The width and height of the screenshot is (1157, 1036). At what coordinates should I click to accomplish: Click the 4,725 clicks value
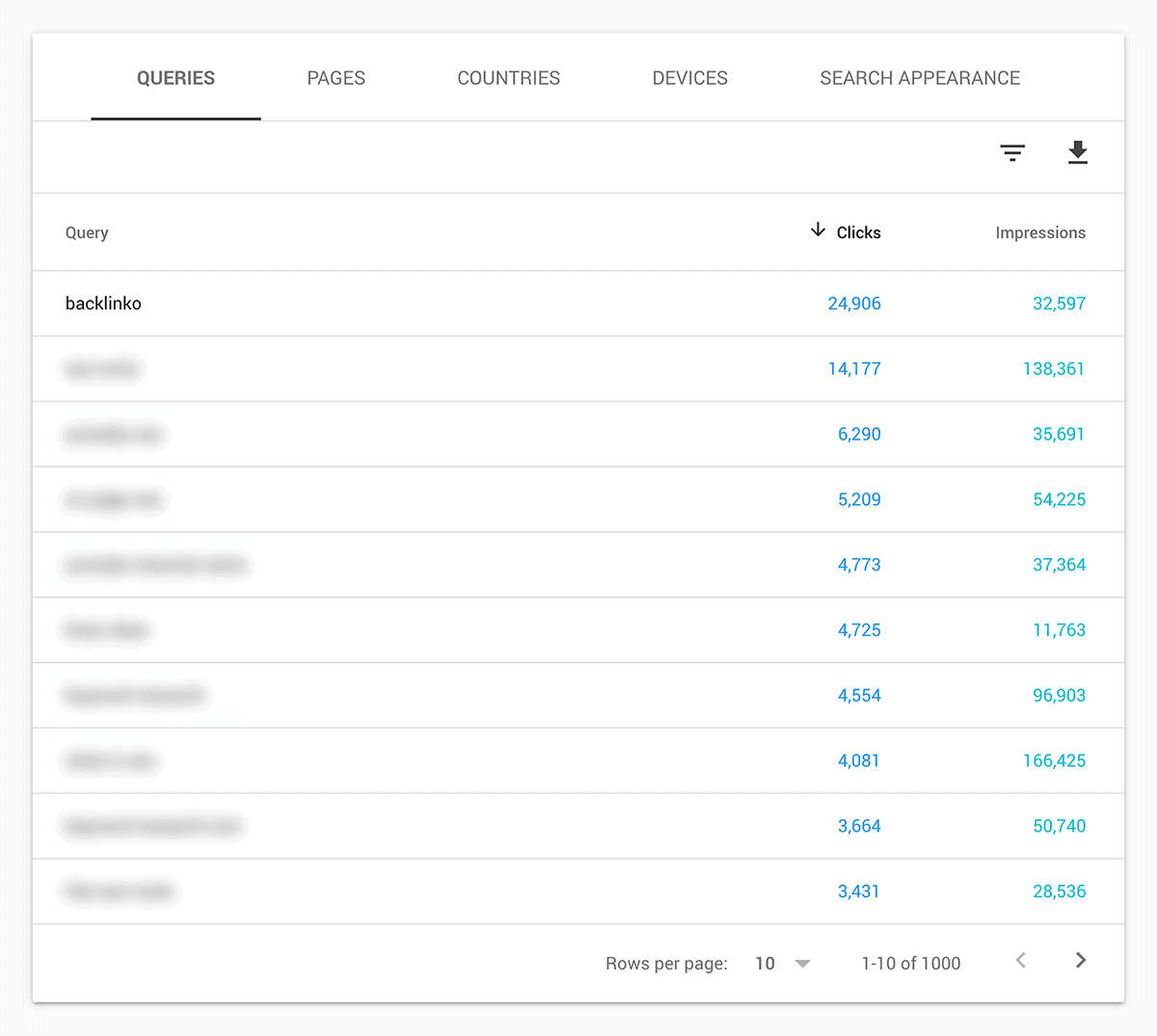point(859,630)
